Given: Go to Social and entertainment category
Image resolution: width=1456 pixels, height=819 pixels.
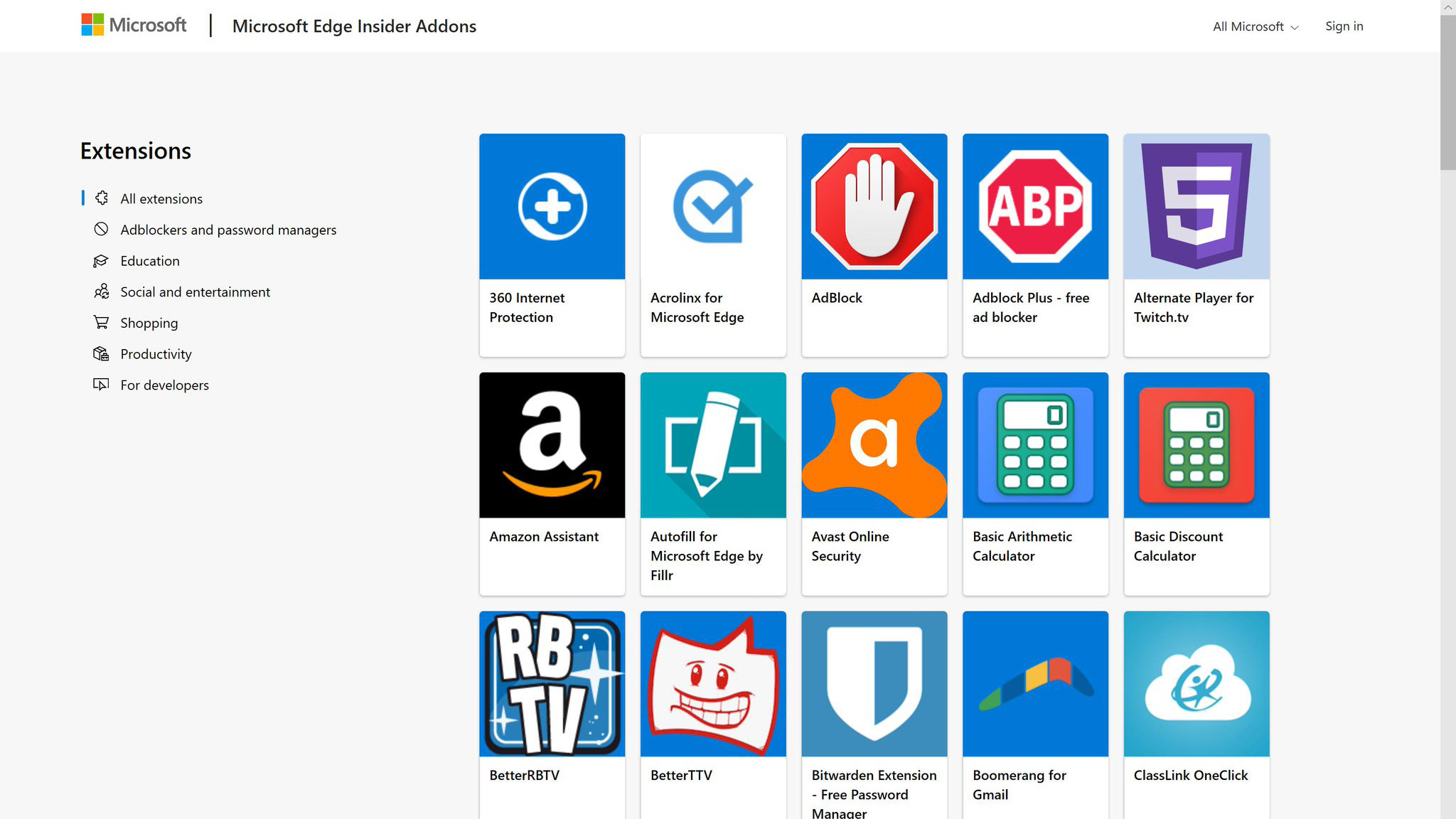Looking at the screenshot, I should point(195,292).
